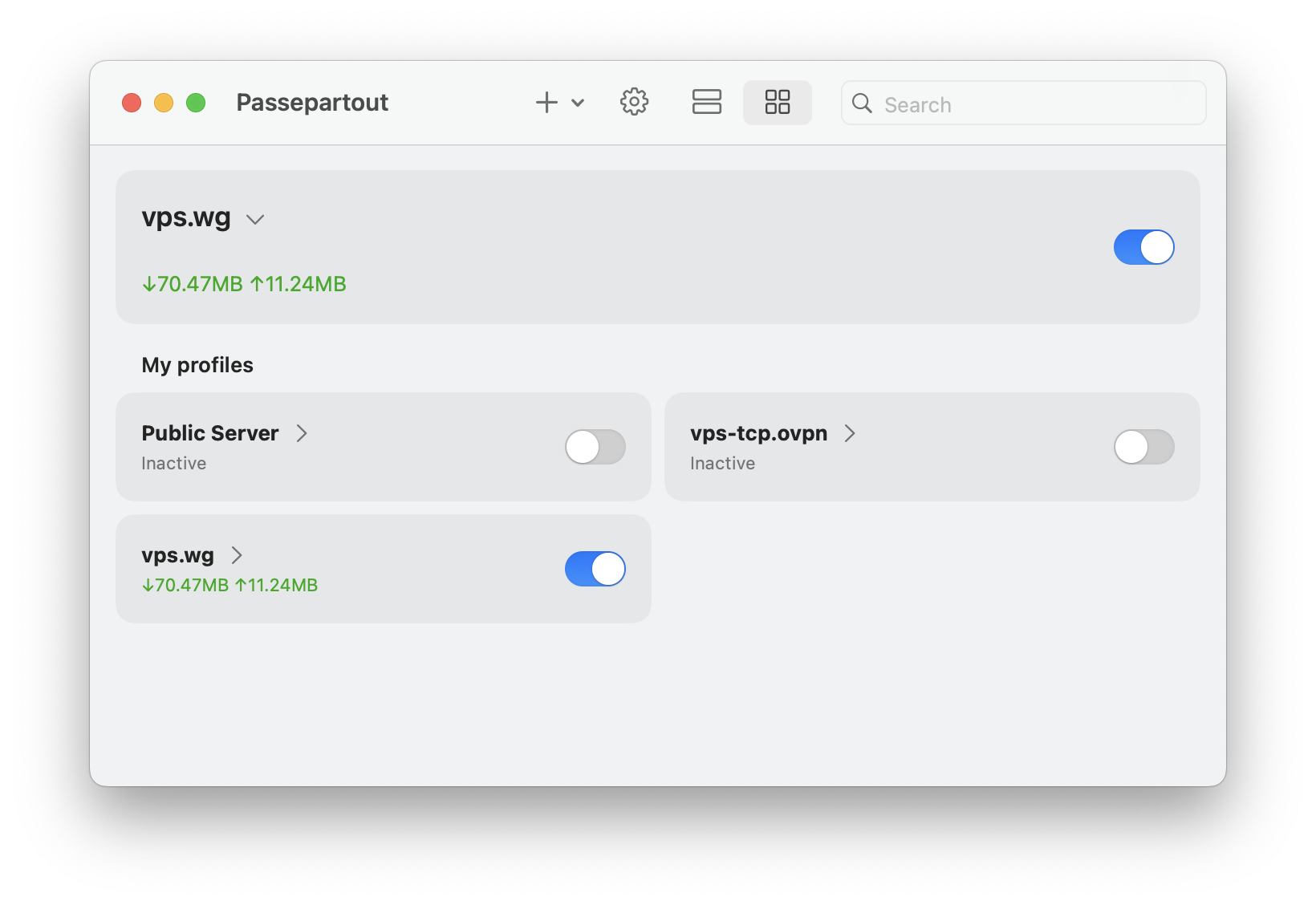Open the dropdown arrow beside the plus icon
Screen dimensions: 1316x905
pyautogui.click(x=578, y=103)
